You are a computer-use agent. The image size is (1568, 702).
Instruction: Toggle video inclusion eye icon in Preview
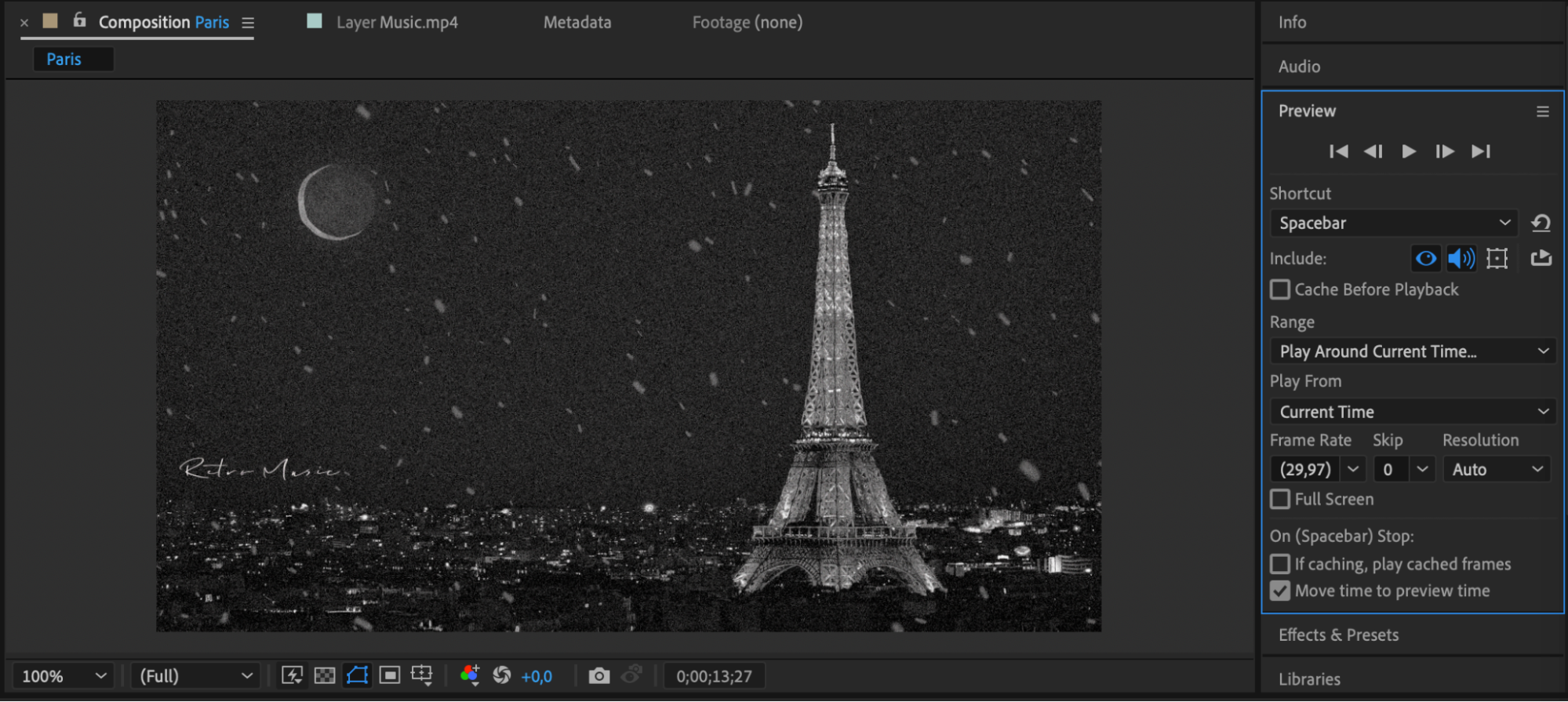pyautogui.click(x=1426, y=258)
